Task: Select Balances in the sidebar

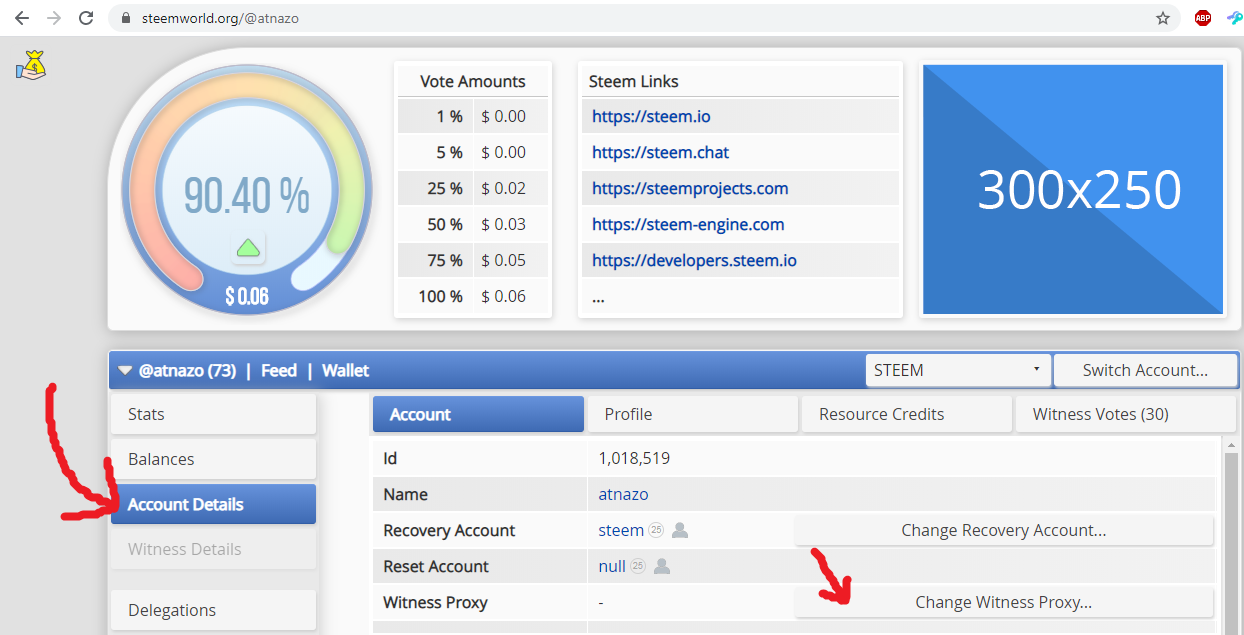Action: click(x=213, y=459)
